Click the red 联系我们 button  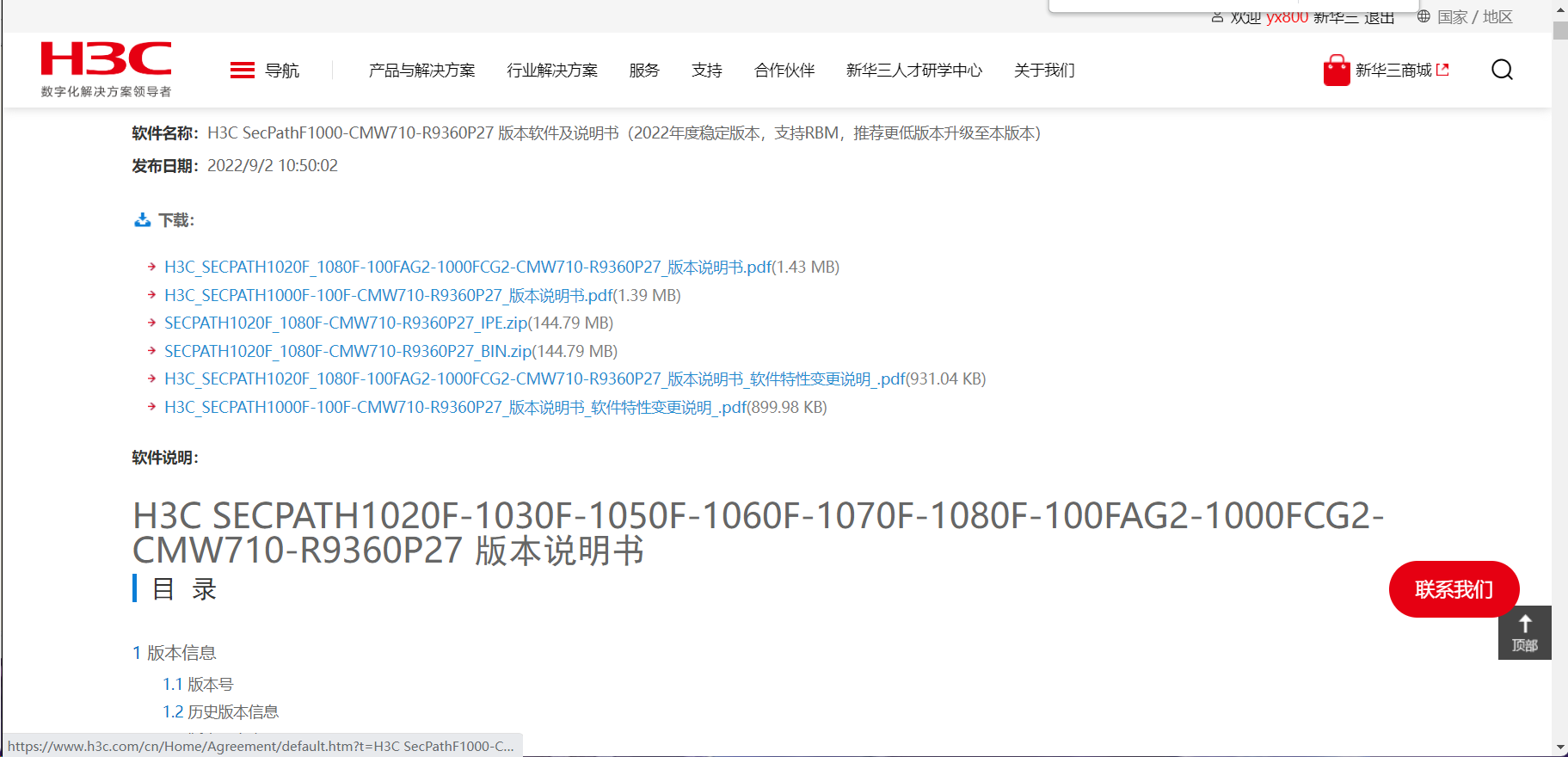point(1454,589)
